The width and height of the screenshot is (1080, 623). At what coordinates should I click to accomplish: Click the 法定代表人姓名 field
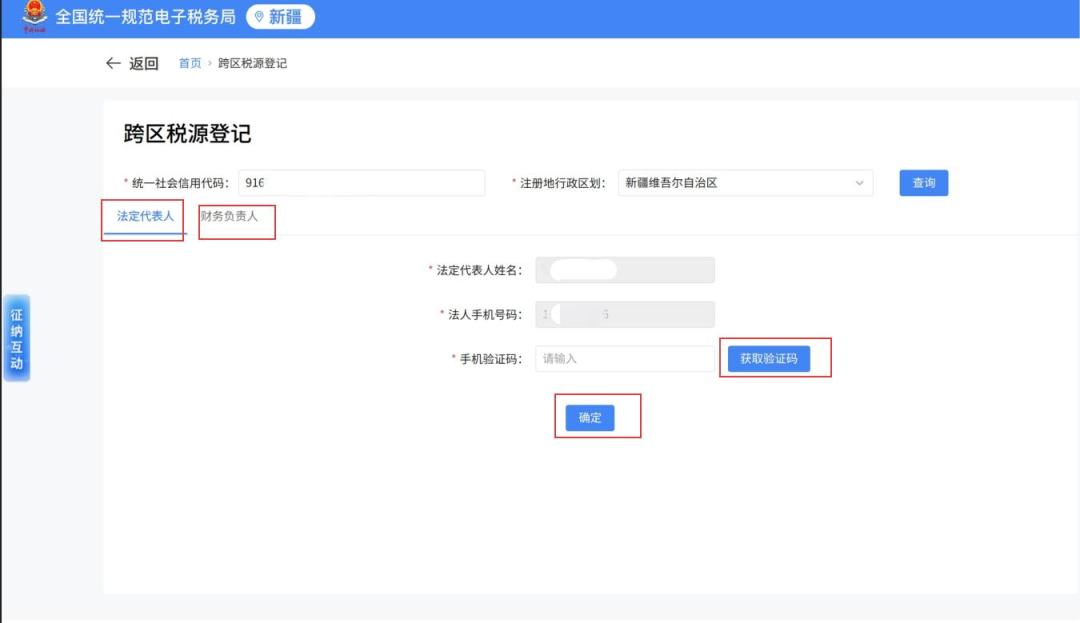coord(625,270)
